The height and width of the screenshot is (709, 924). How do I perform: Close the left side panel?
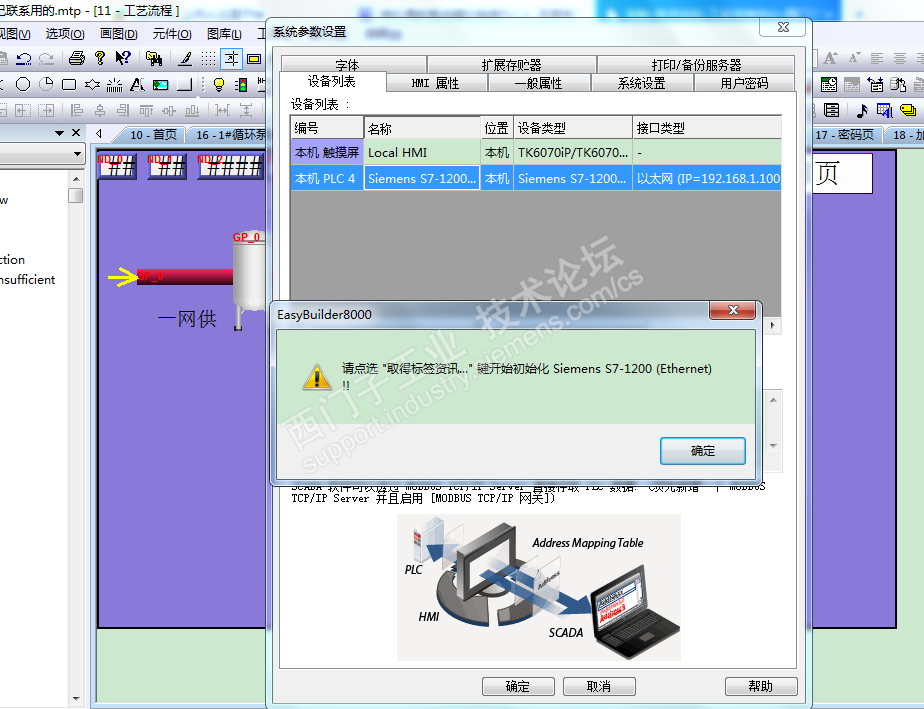tap(76, 133)
